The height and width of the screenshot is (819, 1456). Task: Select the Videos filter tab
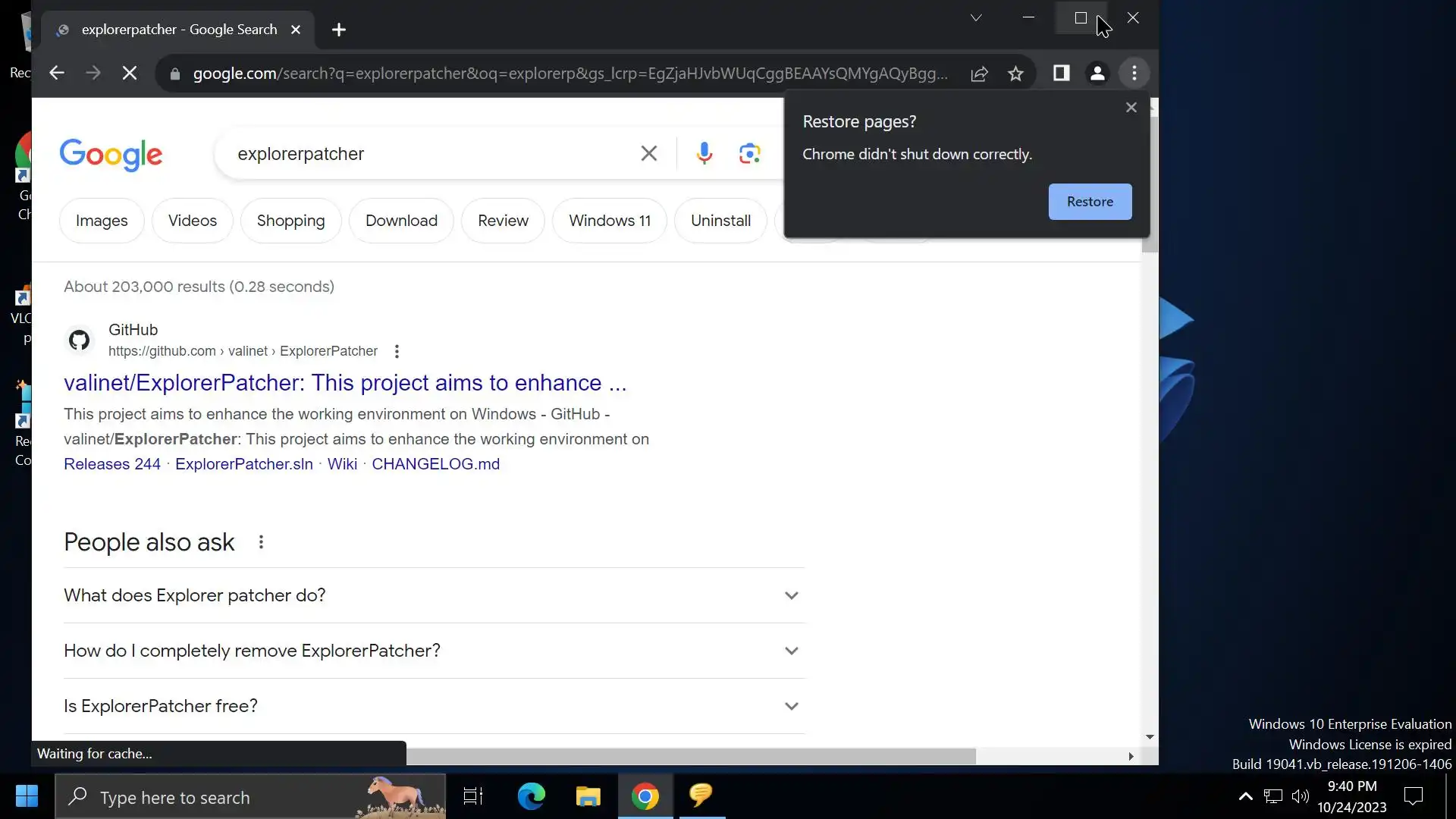click(x=193, y=221)
